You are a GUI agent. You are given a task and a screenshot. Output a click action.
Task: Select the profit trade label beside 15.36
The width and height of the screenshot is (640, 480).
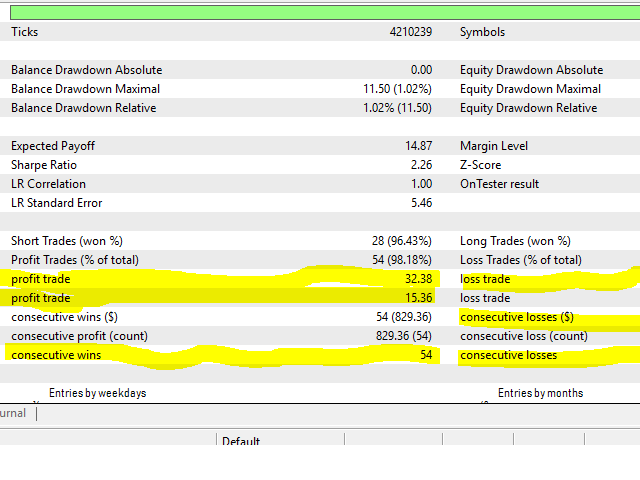pyautogui.click(x=41, y=298)
